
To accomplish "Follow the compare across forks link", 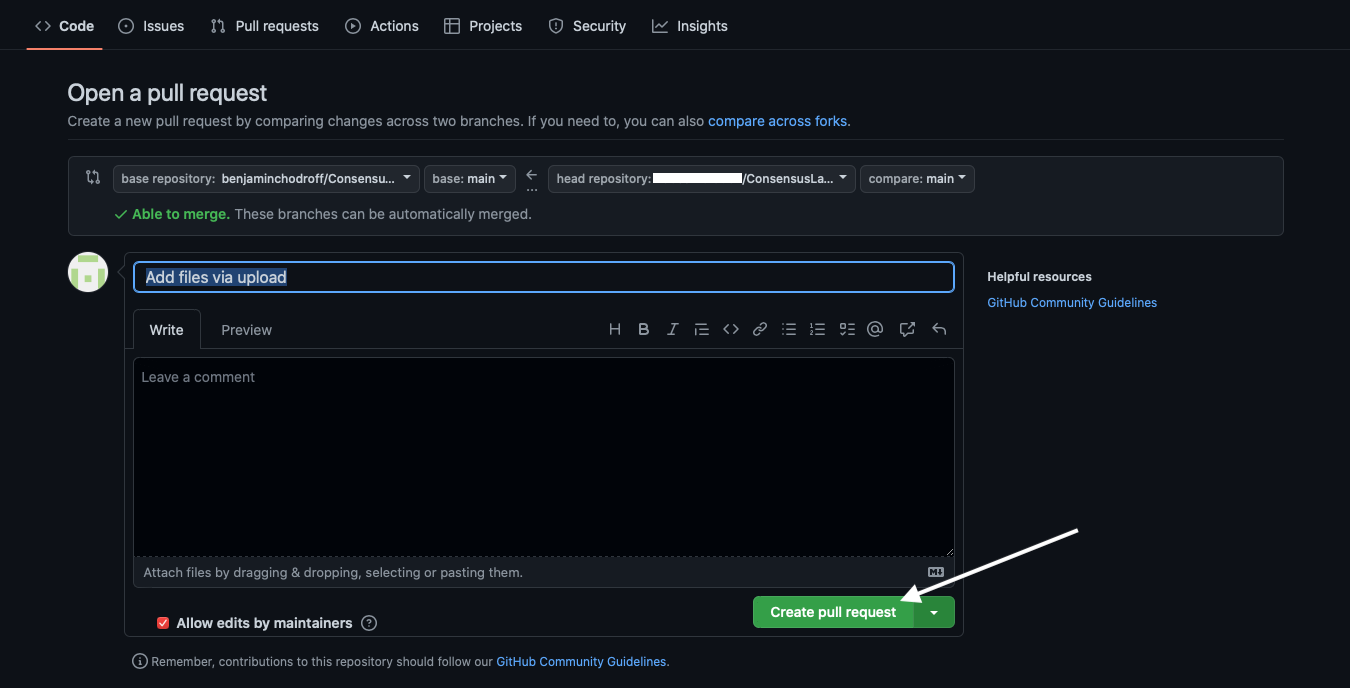I will [778, 121].
